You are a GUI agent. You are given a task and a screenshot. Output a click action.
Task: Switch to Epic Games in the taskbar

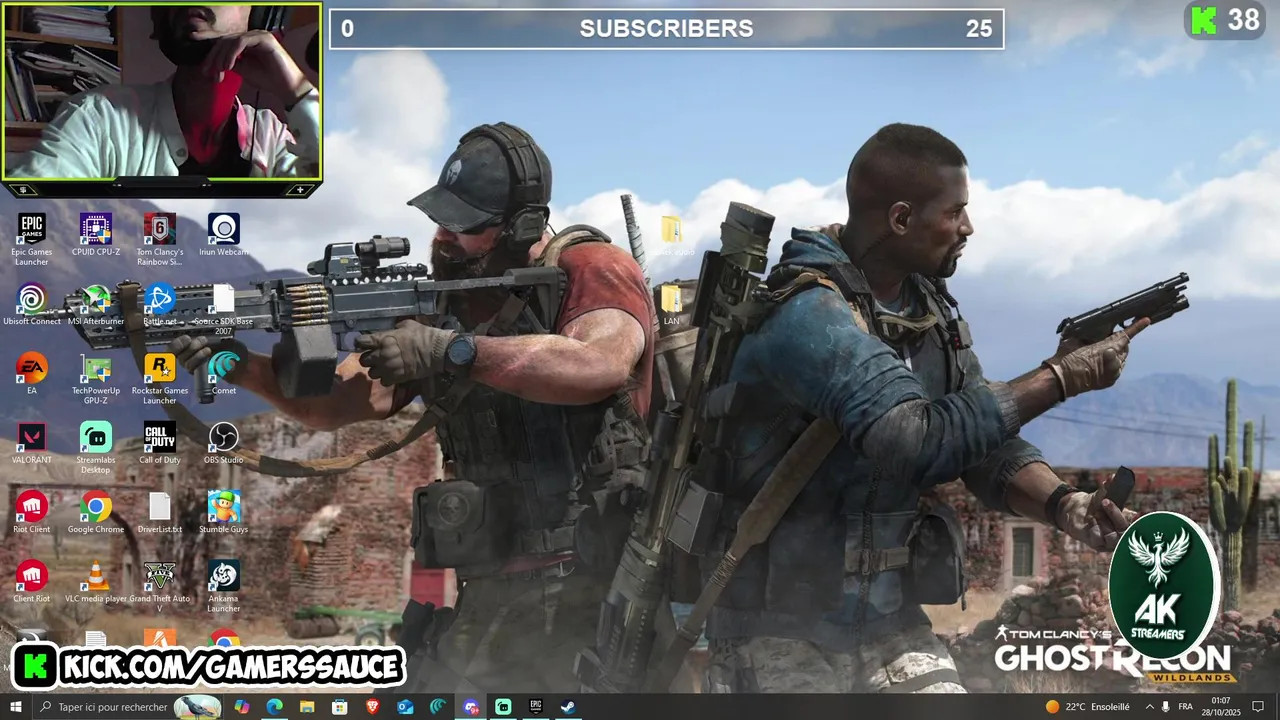536,707
